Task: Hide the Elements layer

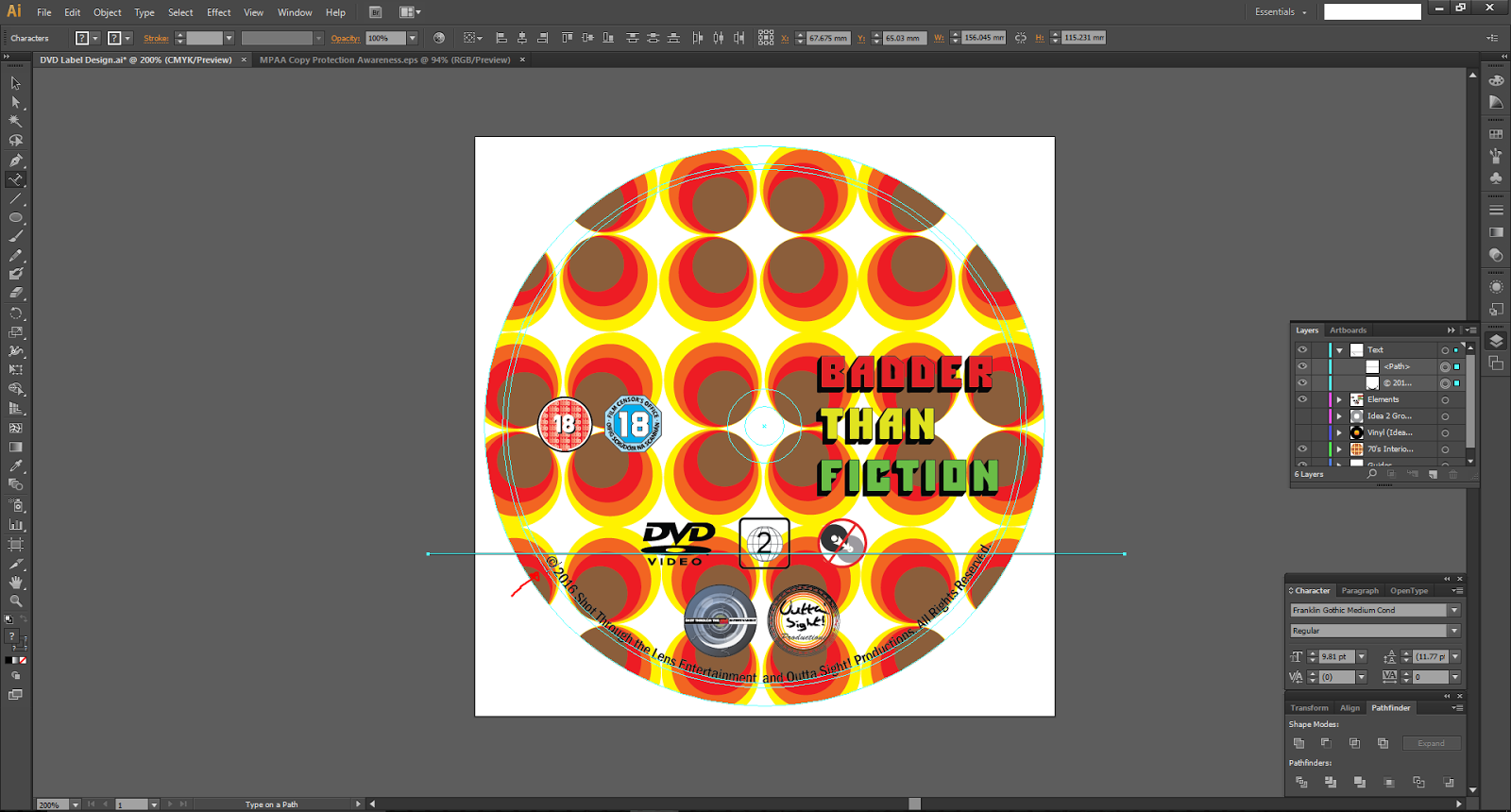Action: pyautogui.click(x=1302, y=399)
